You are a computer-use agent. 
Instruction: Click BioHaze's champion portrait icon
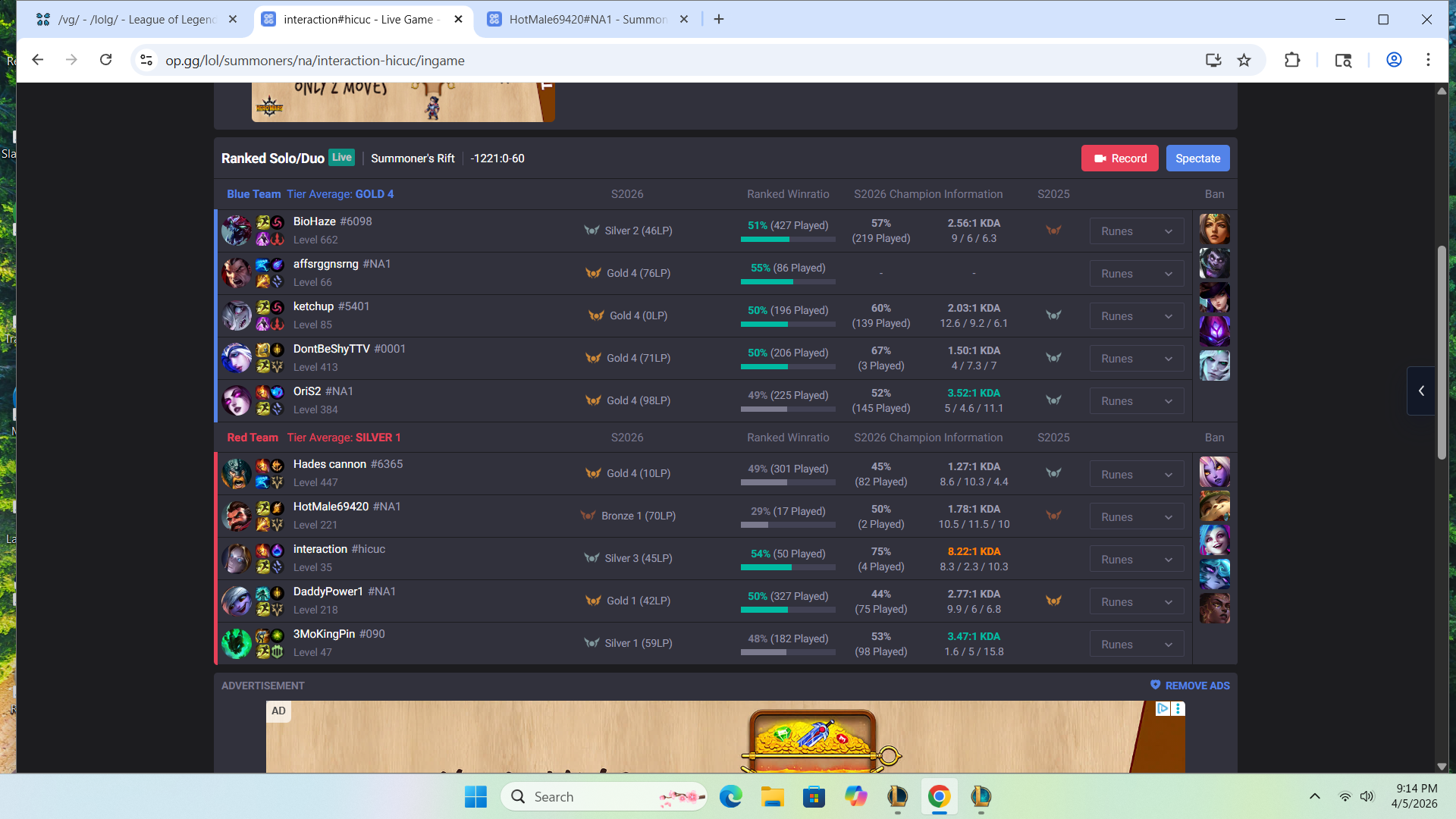236,231
